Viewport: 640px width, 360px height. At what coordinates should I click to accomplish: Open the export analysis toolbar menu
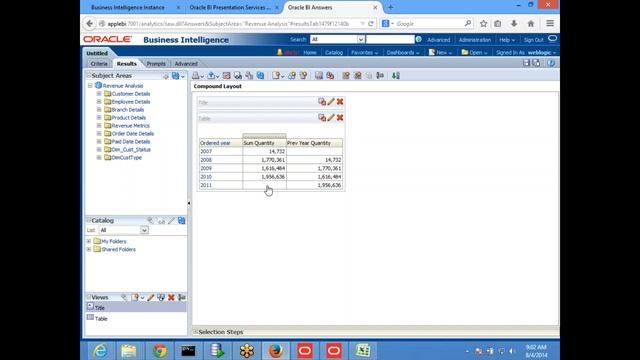213,76
